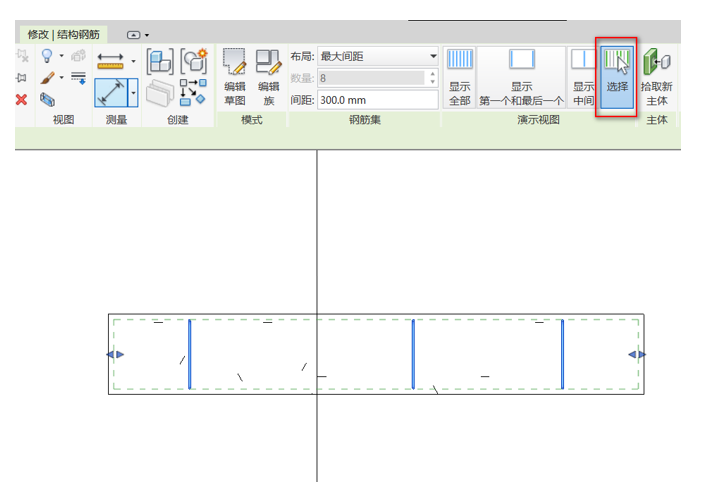Expand the light bulb hide dropdown arrow
The image size is (702, 497).
coord(62,56)
